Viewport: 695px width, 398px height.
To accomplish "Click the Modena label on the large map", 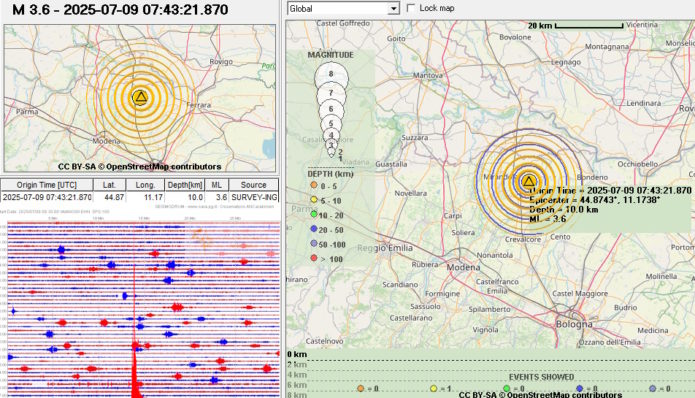I will [463, 267].
